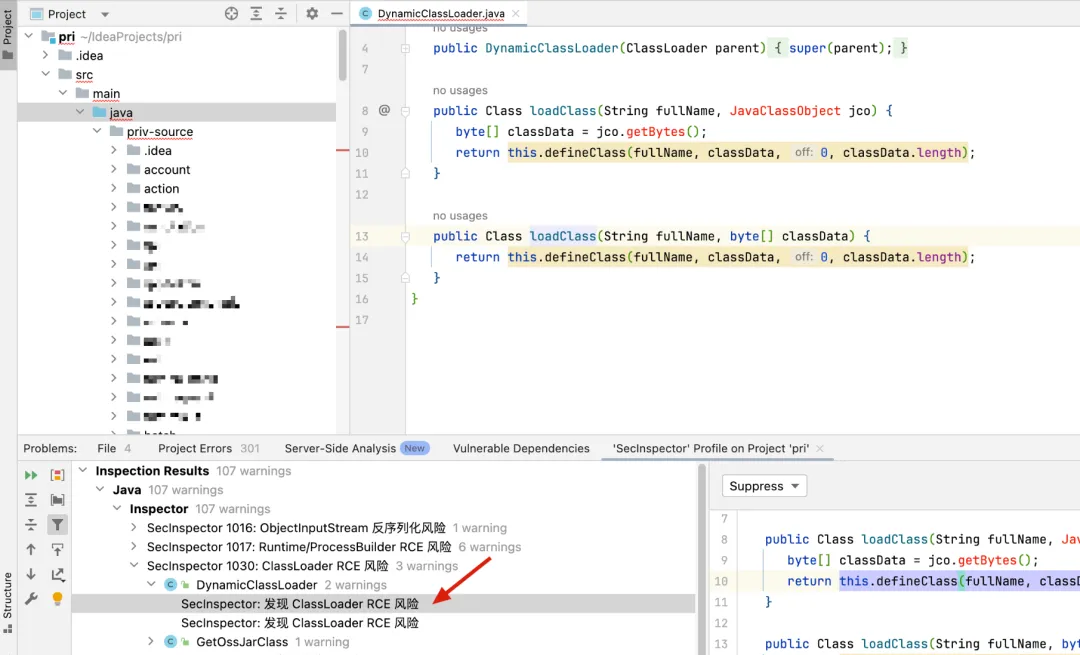
Task: Open Project panel gear options
Action: point(312,14)
